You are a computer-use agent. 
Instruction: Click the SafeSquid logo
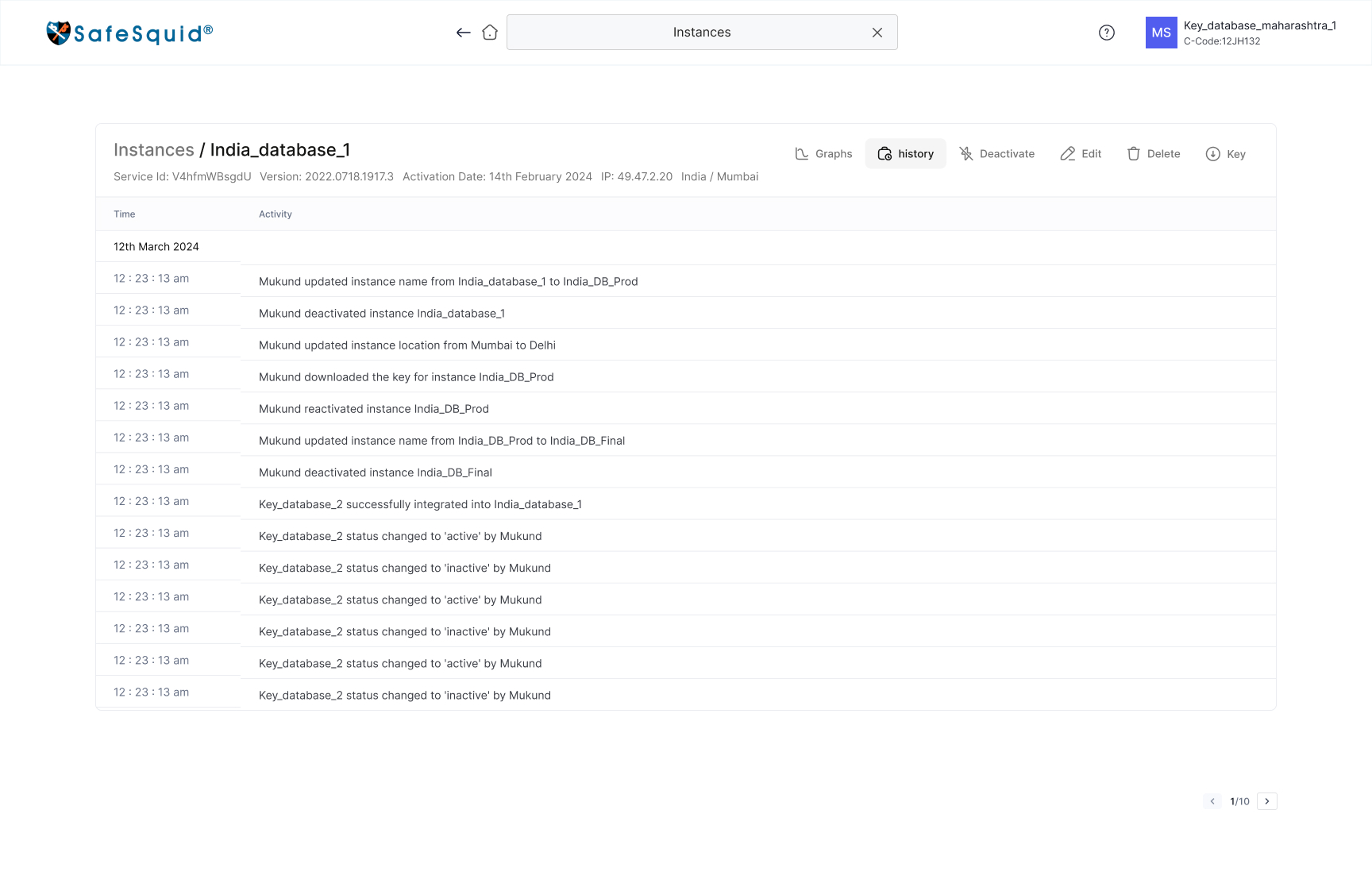coord(129,33)
